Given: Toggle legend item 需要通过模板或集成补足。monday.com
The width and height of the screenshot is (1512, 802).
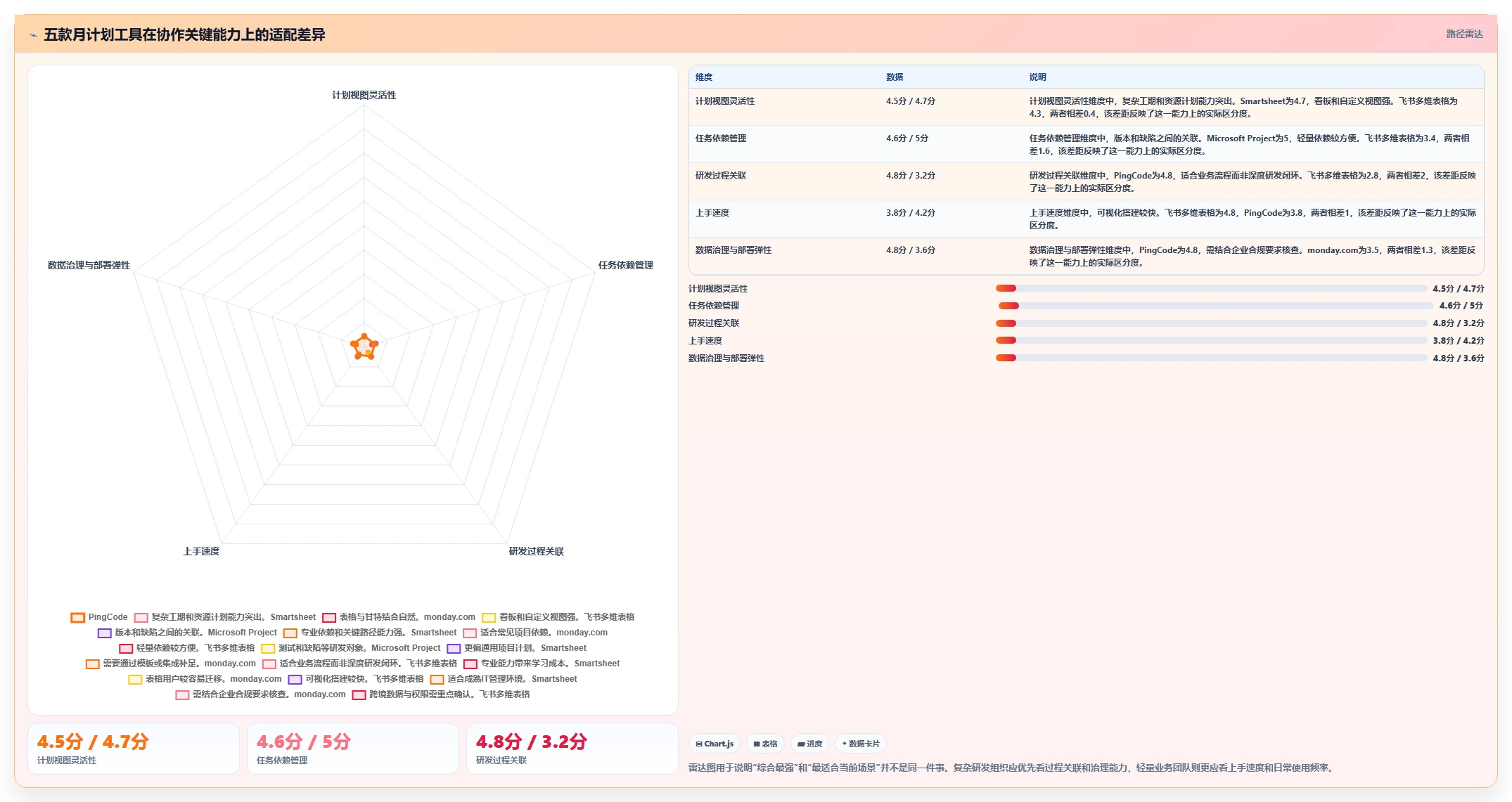Looking at the screenshot, I should coord(171,664).
